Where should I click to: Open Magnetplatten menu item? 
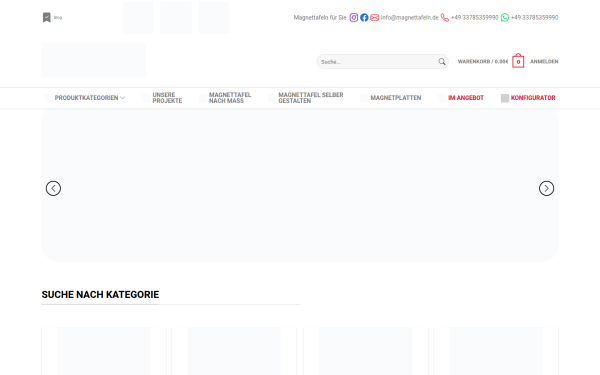point(396,98)
